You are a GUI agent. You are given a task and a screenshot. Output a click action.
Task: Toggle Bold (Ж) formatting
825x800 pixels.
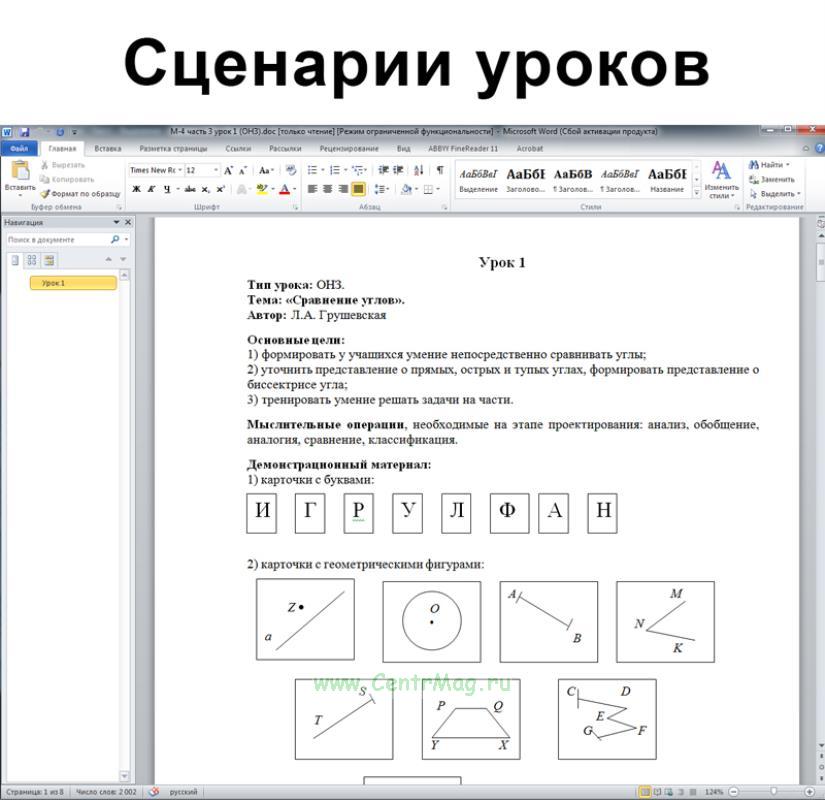[x=136, y=189]
